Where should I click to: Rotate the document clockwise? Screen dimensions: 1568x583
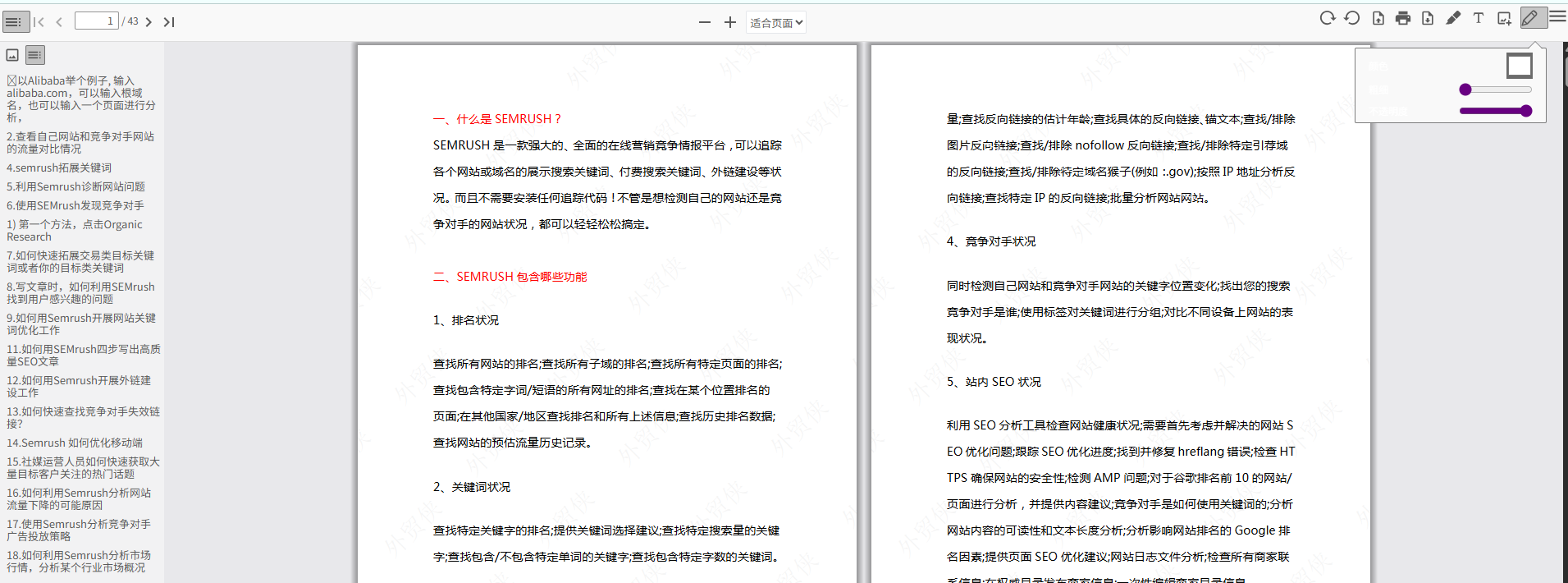tap(1327, 18)
